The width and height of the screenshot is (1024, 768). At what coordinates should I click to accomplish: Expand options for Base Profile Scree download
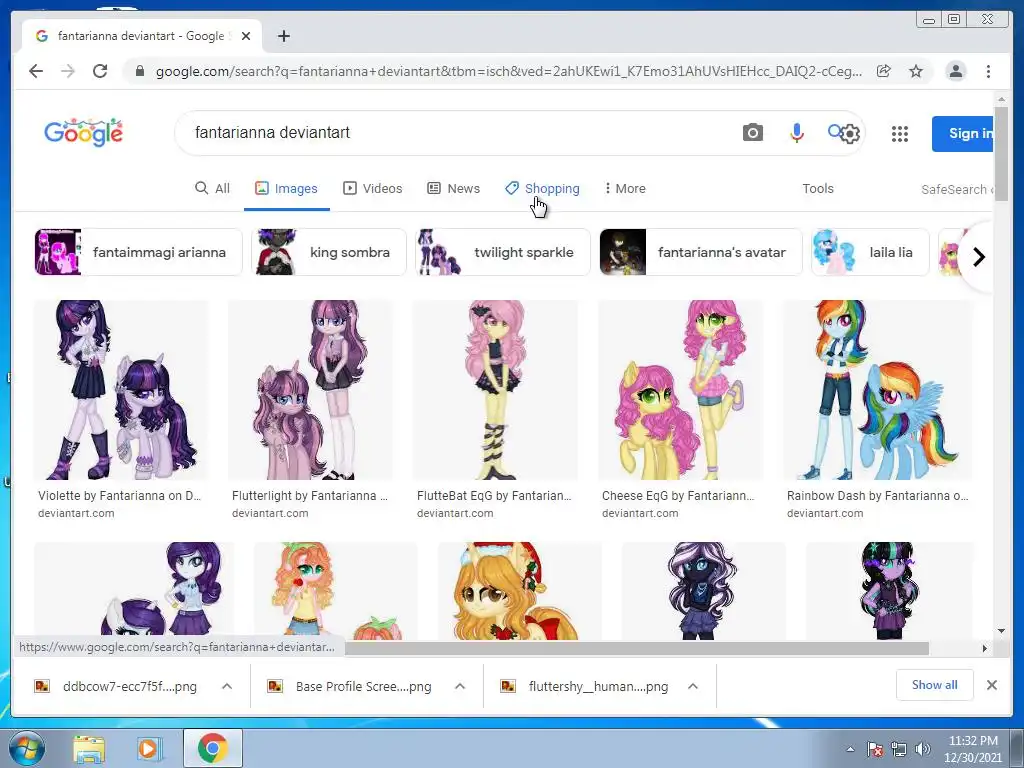pyautogui.click(x=460, y=686)
